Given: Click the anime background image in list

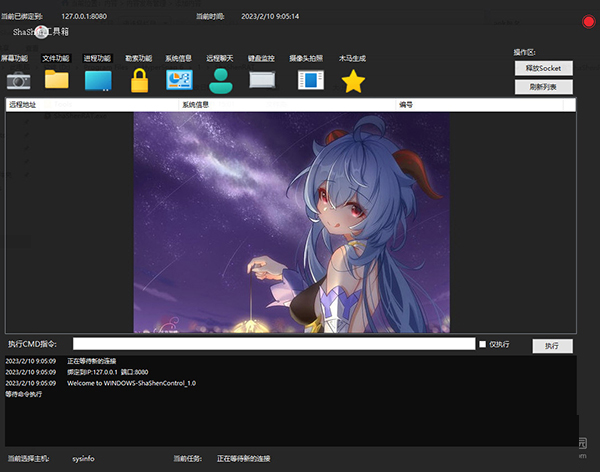Looking at the screenshot, I should tap(291, 221).
